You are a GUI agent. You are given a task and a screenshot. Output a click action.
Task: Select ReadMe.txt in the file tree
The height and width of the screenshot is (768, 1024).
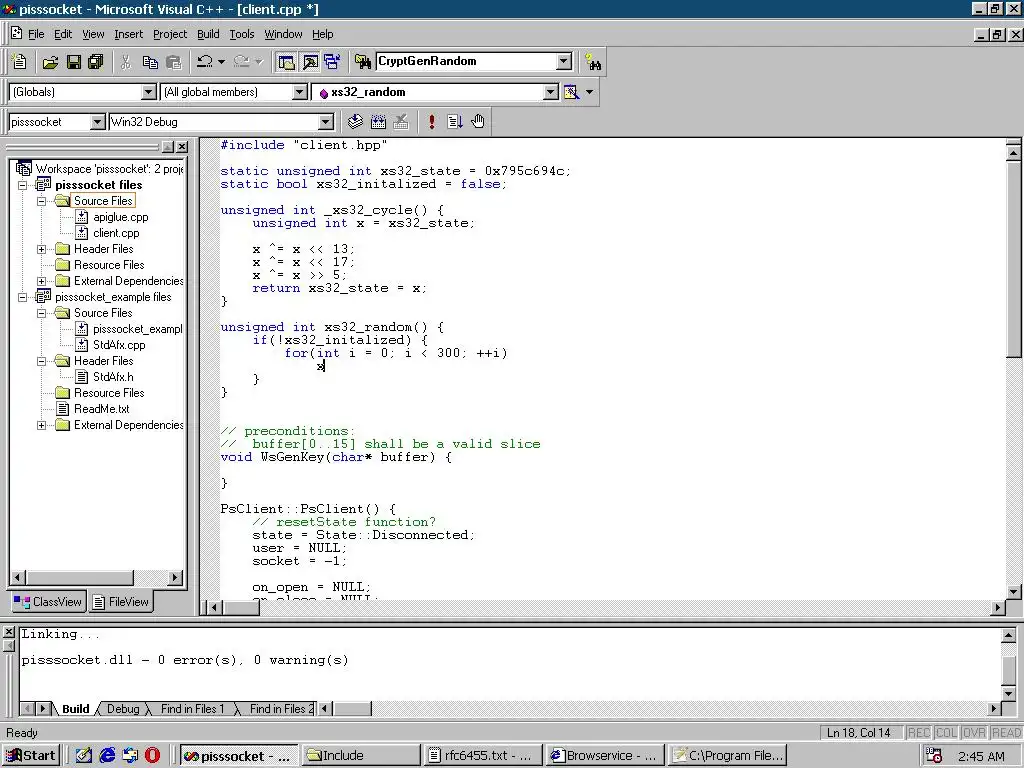(101, 409)
